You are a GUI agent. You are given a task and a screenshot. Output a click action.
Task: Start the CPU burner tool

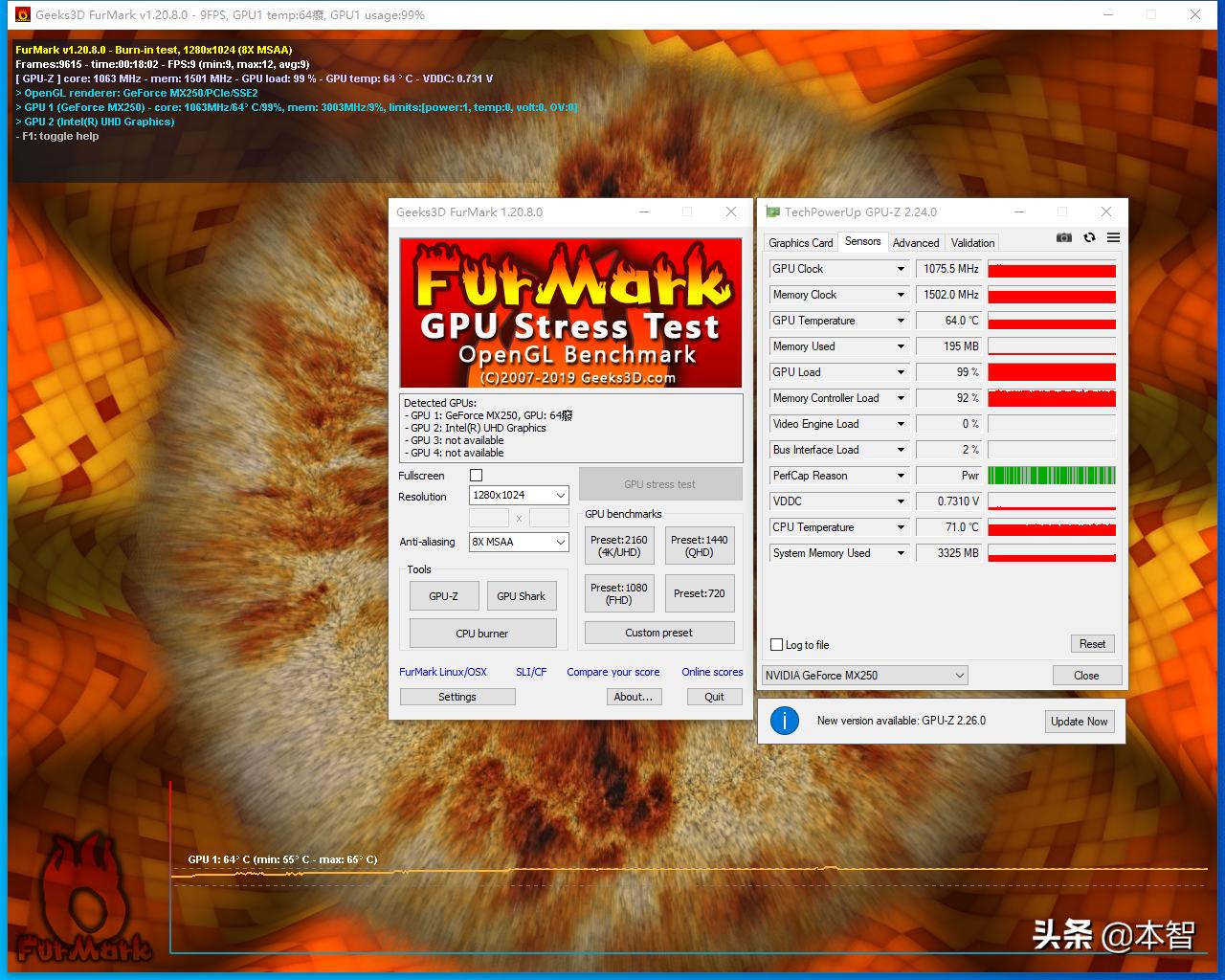(x=482, y=634)
